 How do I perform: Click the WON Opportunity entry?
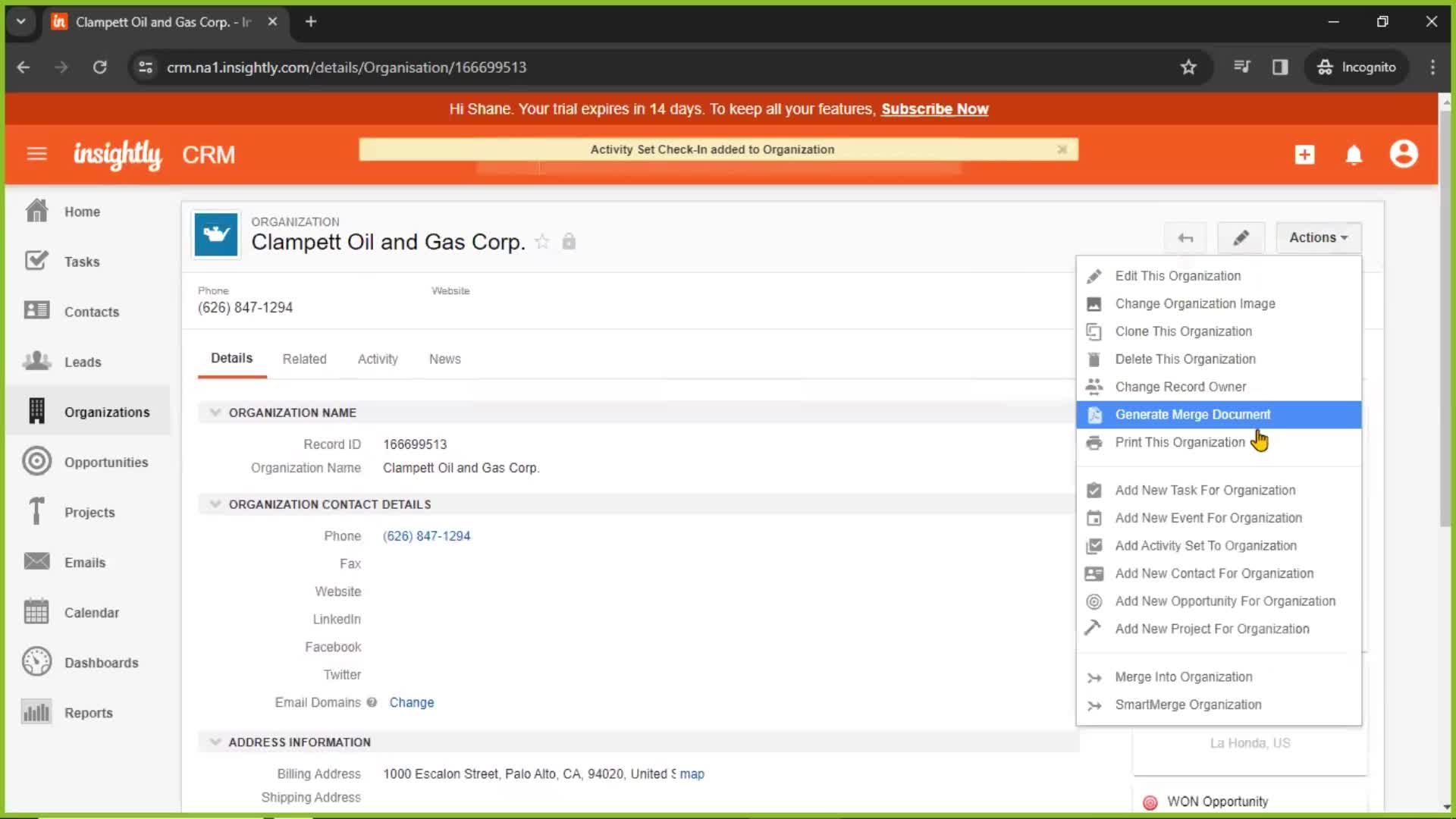[x=1217, y=802]
